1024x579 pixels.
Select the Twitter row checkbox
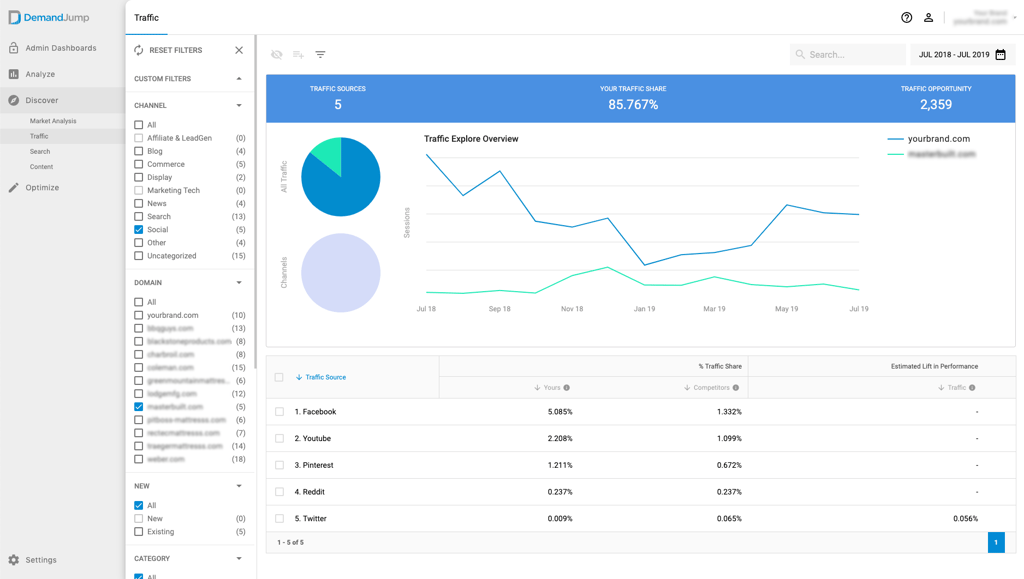click(280, 519)
